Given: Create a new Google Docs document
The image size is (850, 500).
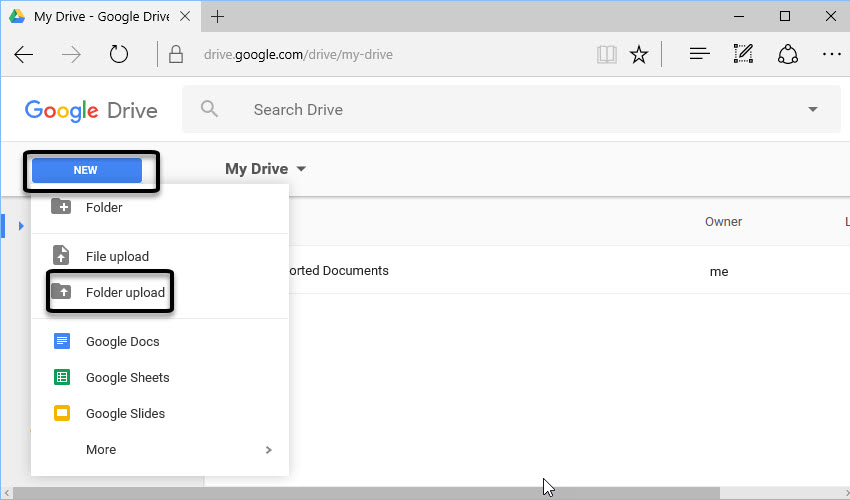Looking at the screenshot, I should pyautogui.click(x=160, y=342).
